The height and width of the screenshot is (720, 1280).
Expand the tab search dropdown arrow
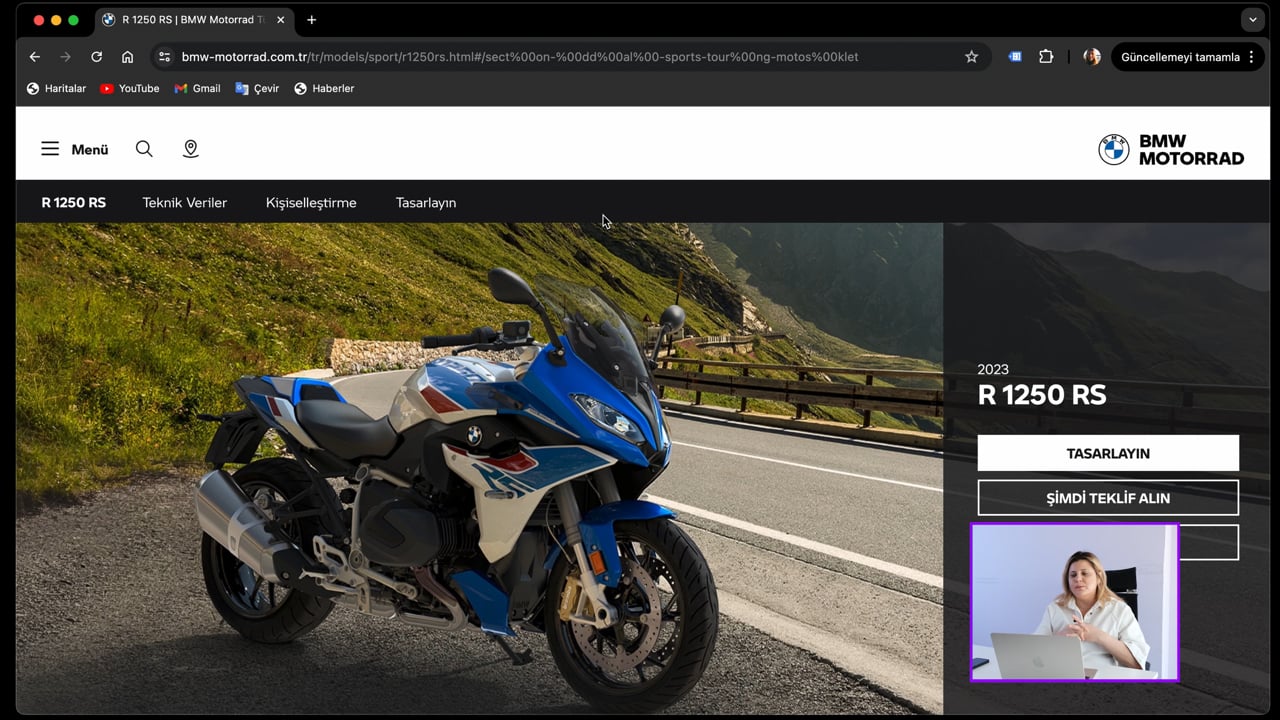click(x=1252, y=20)
